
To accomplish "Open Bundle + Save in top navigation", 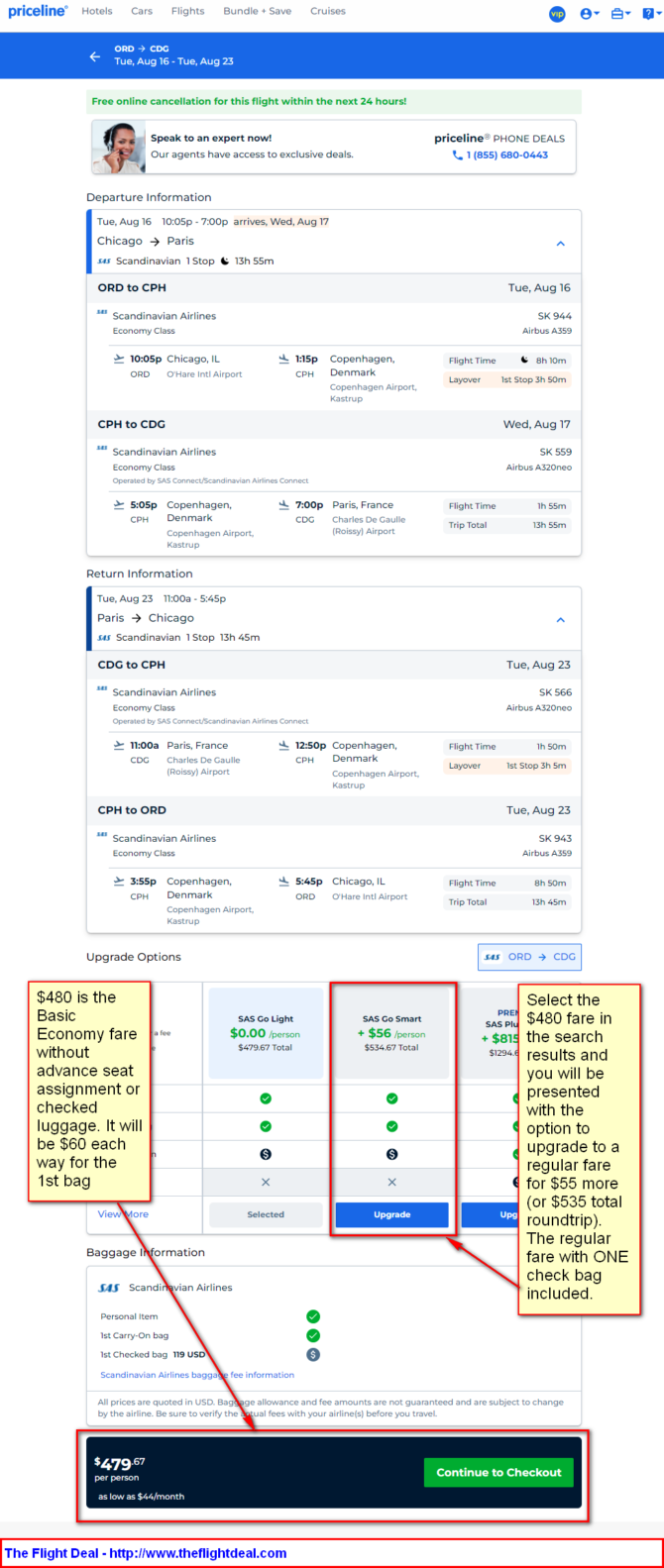I will [257, 12].
